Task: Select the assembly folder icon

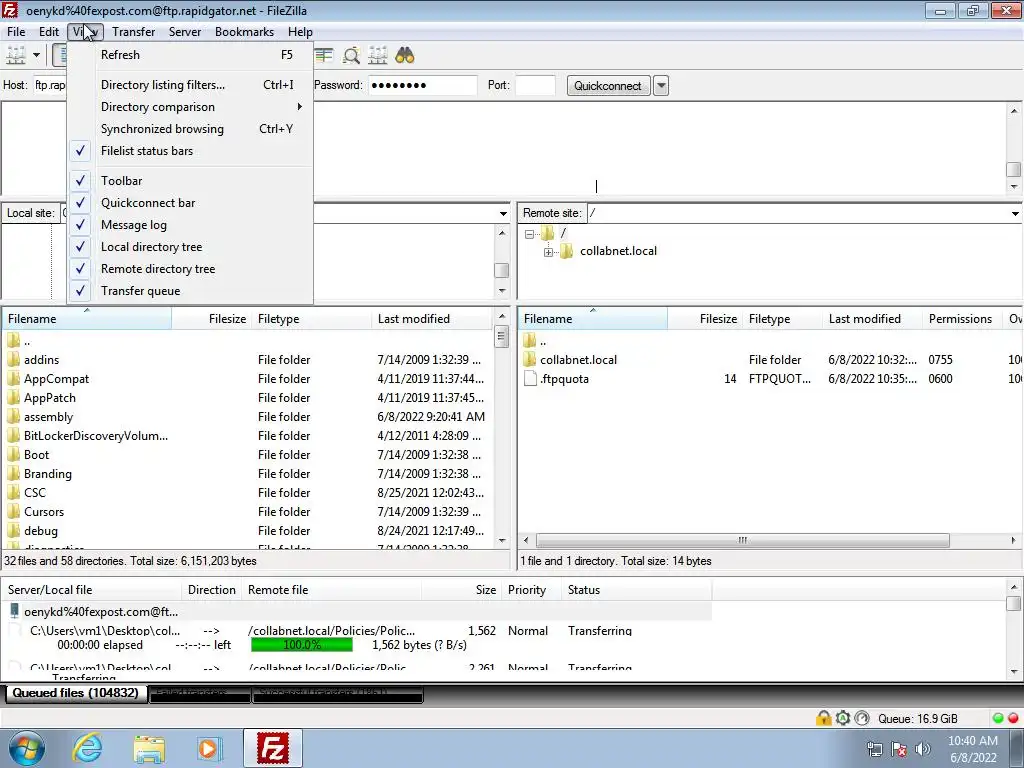Action: pos(13,416)
